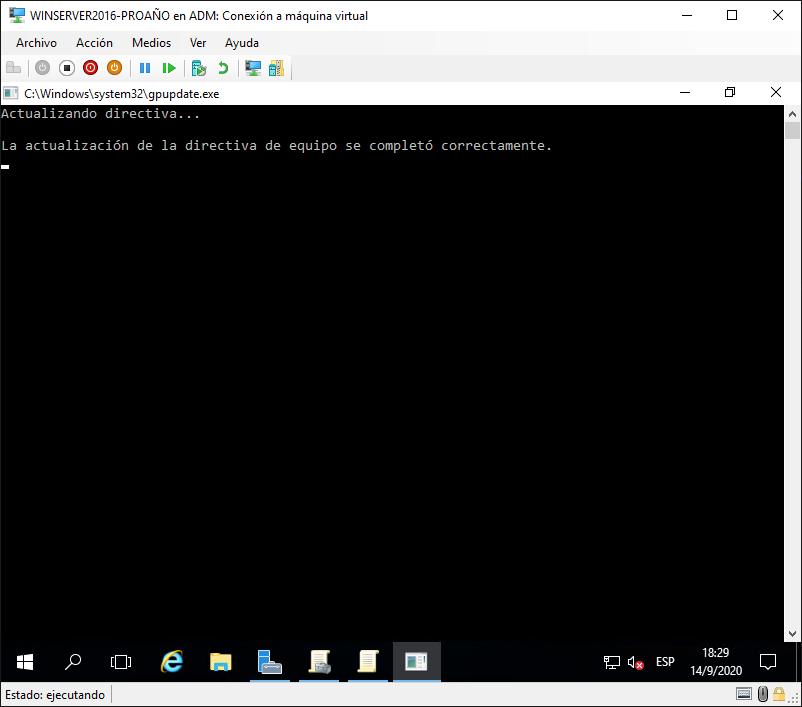
Task: Click the Enhanced Session monitor icon
Action: pos(253,68)
